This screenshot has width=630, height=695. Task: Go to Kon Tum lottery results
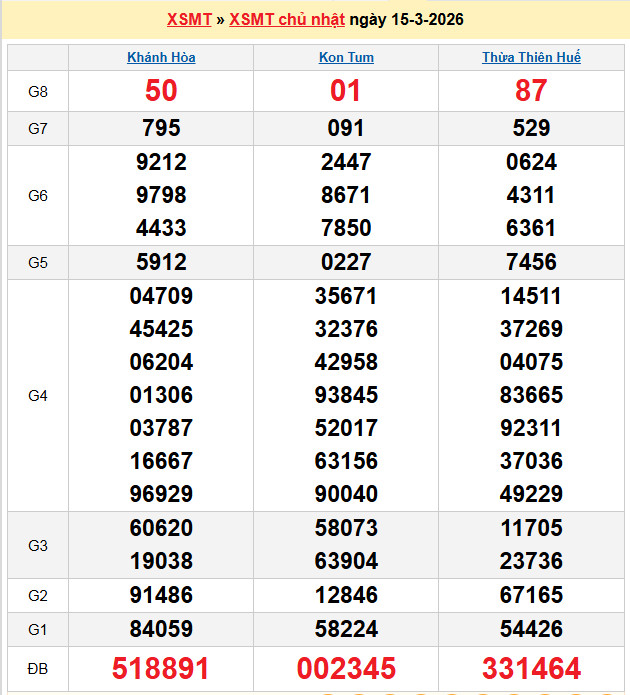pyautogui.click(x=346, y=58)
